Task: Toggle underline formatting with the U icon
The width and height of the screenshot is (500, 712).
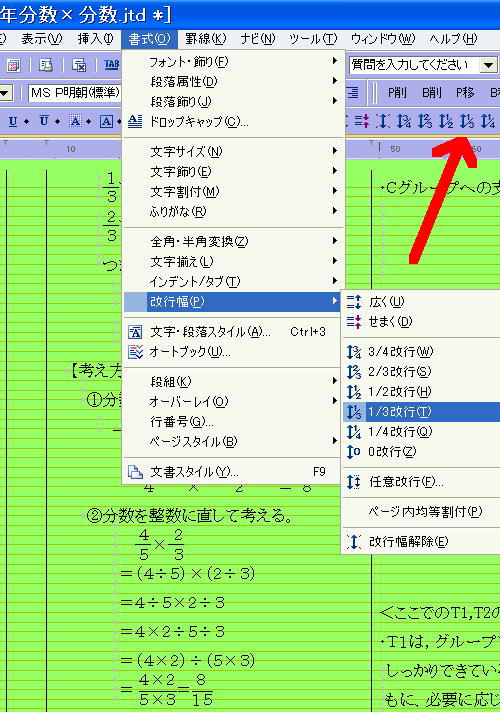Action: (13, 121)
